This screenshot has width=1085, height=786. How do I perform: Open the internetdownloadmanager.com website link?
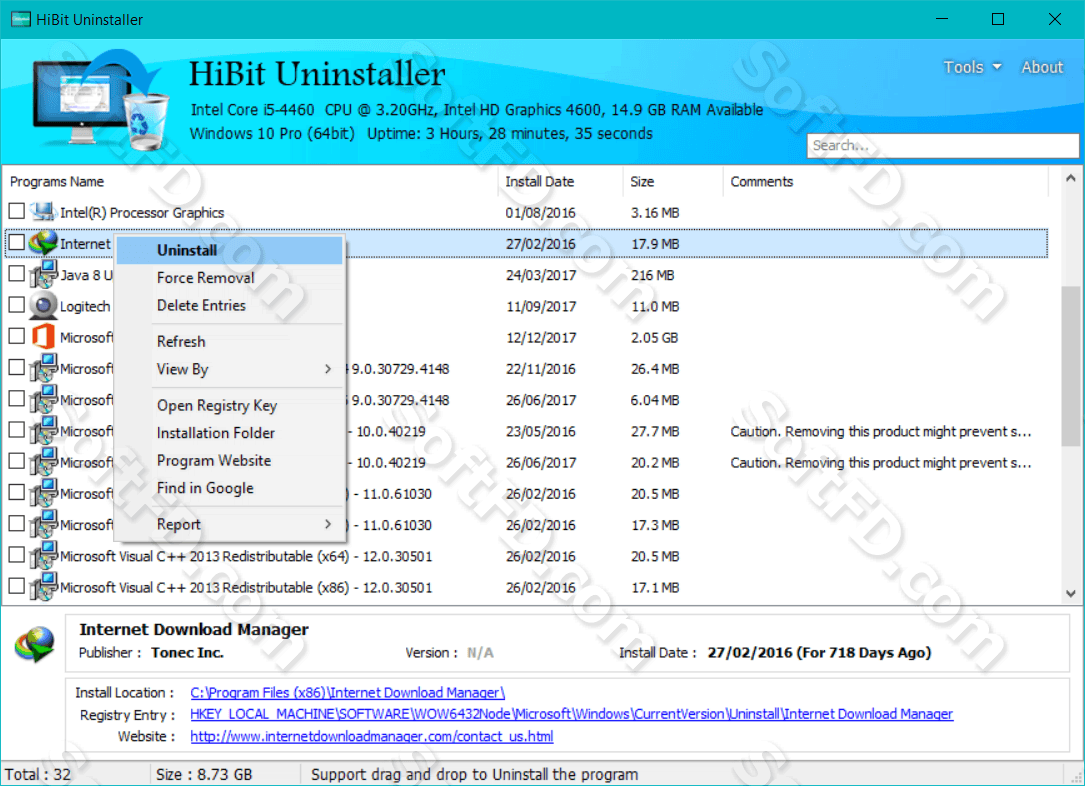click(372, 736)
